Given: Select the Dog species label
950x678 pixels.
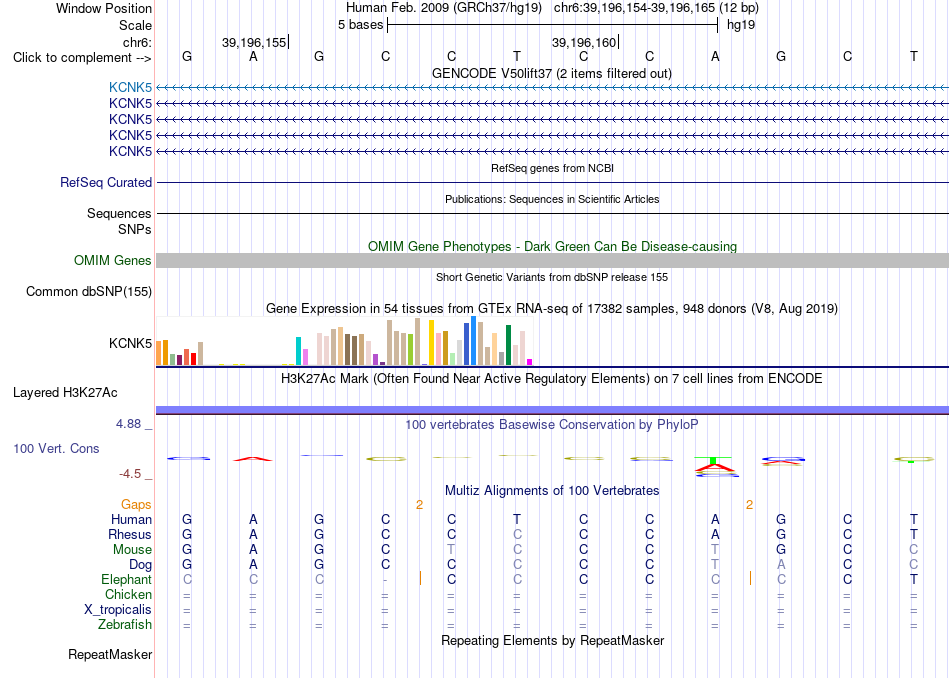Looking at the screenshot, I should click(x=141, y=565).
